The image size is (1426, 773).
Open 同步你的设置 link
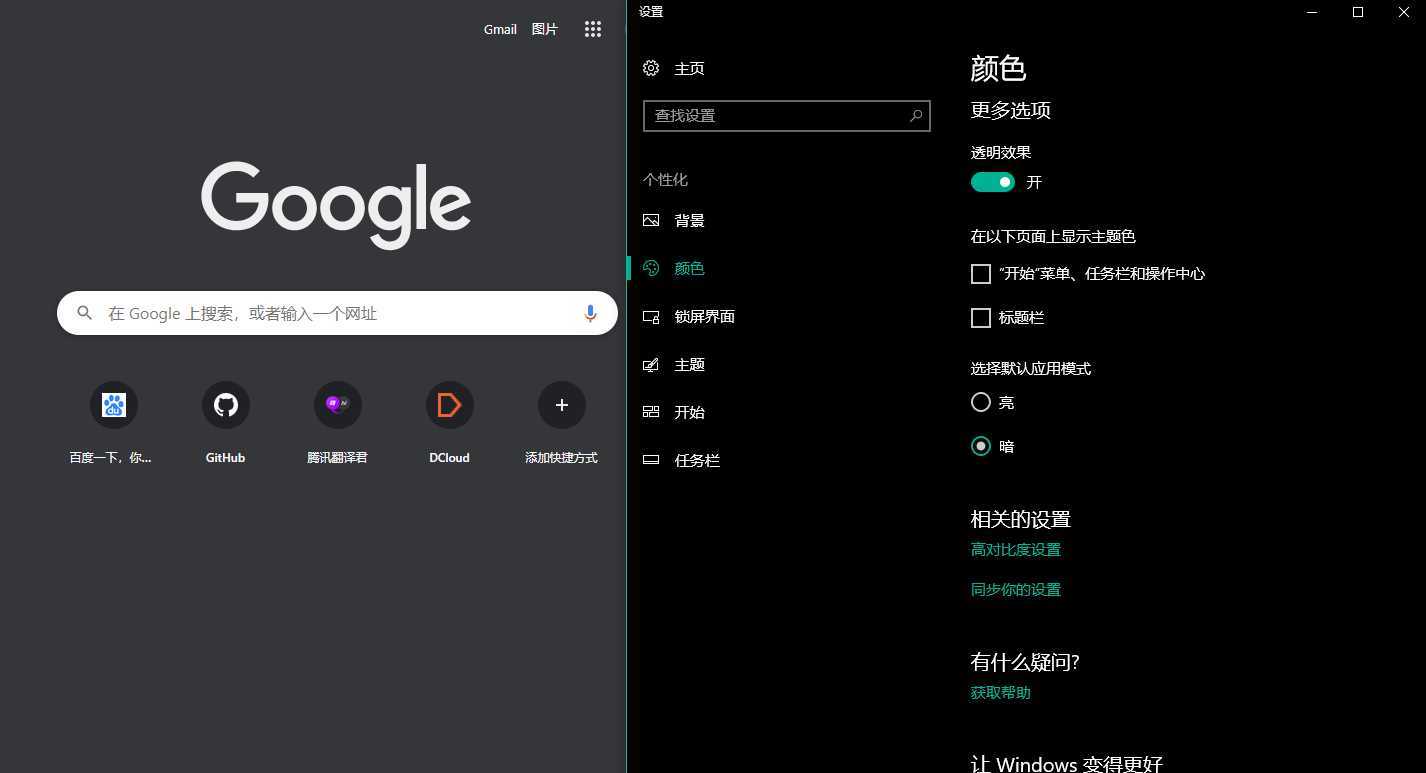pyautogui.click(x=1015, y=589)
